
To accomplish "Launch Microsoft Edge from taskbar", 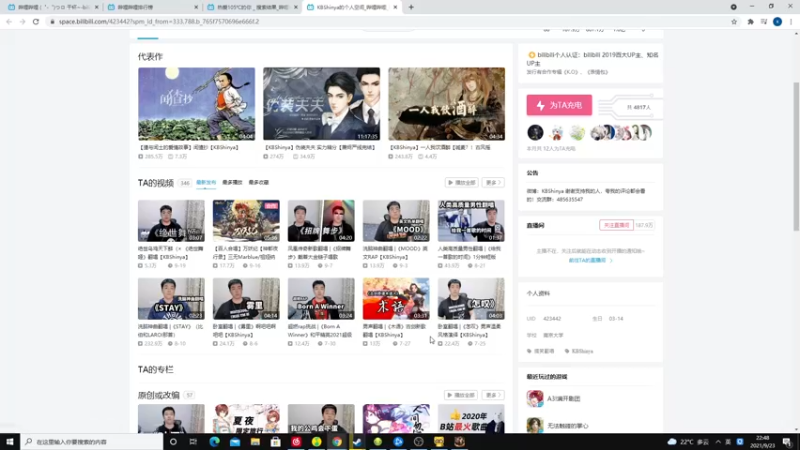I will (x=214, y=442).
